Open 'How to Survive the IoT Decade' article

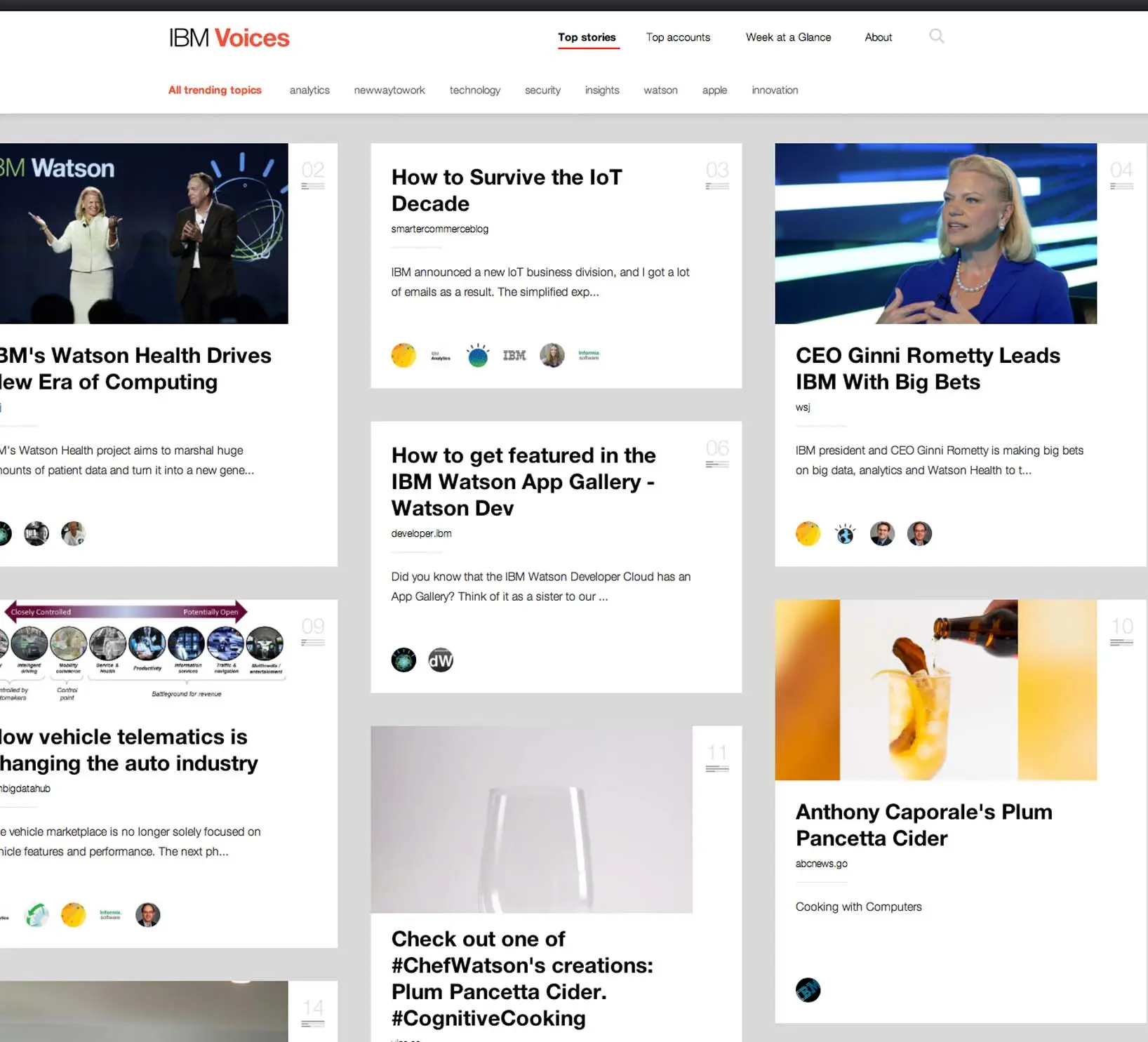pyautogui.click(x=507, y=190)
